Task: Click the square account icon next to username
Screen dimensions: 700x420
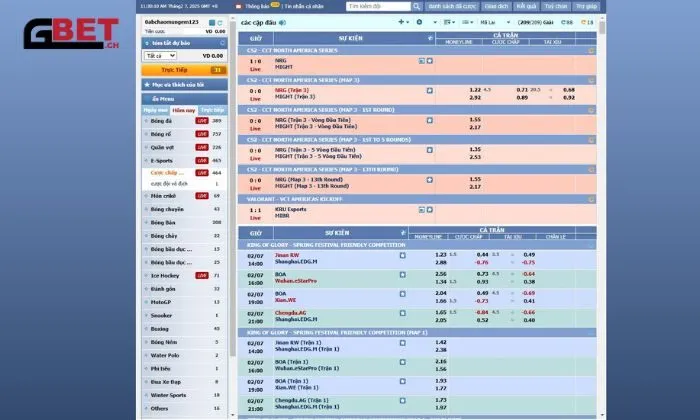Action: point(212,22)
